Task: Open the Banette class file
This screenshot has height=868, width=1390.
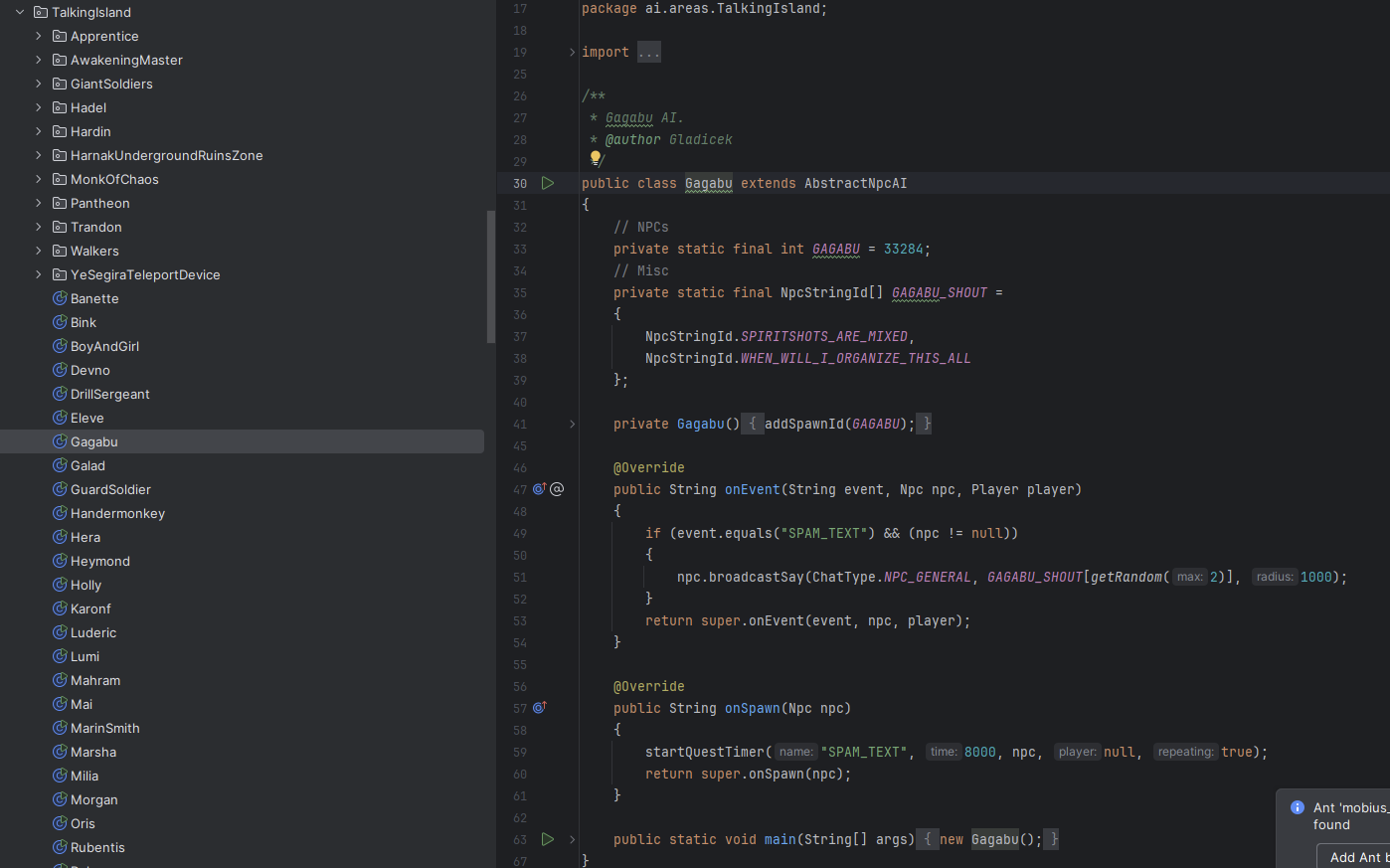Action: (94, 298)
